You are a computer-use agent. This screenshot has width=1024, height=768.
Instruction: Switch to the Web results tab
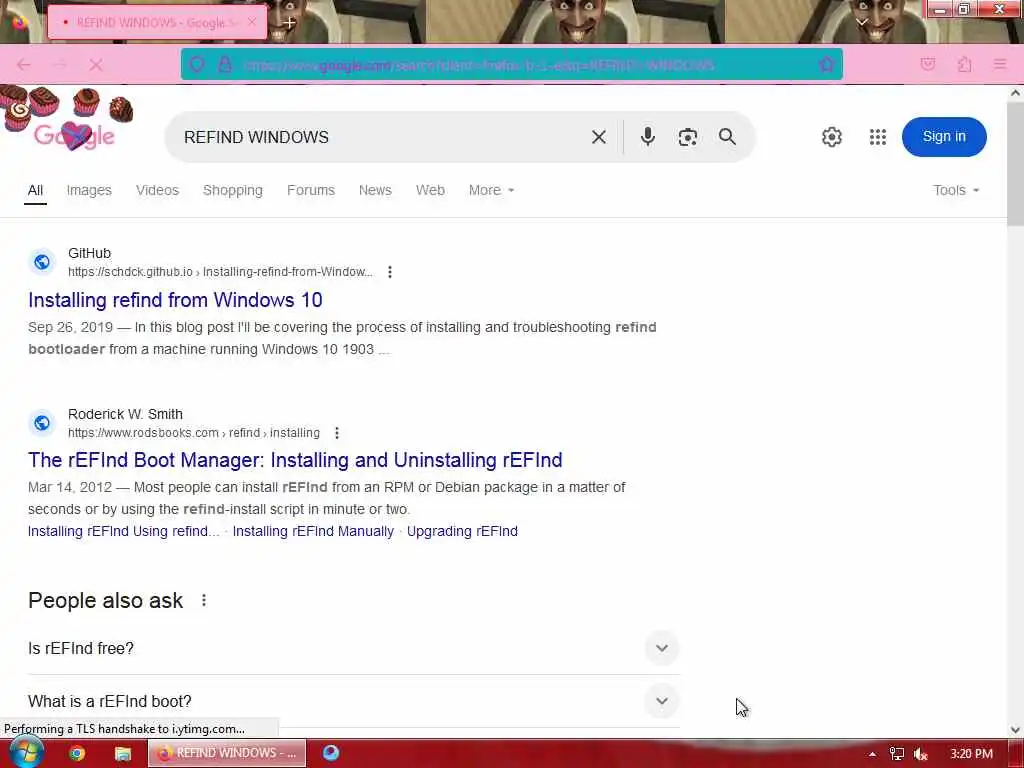point(430,190)
